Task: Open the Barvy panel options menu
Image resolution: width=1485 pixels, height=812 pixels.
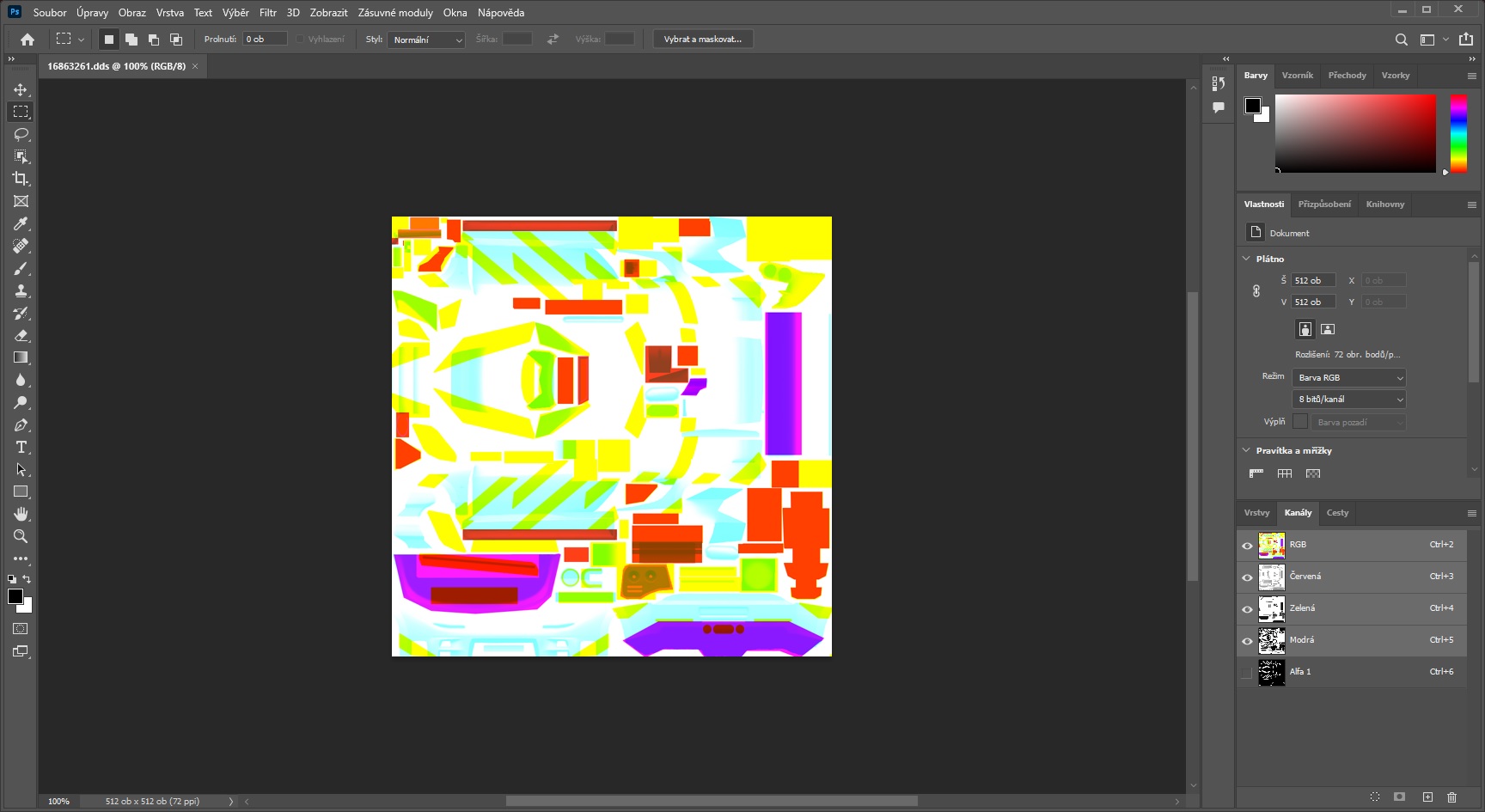Action: (1472, 76)
